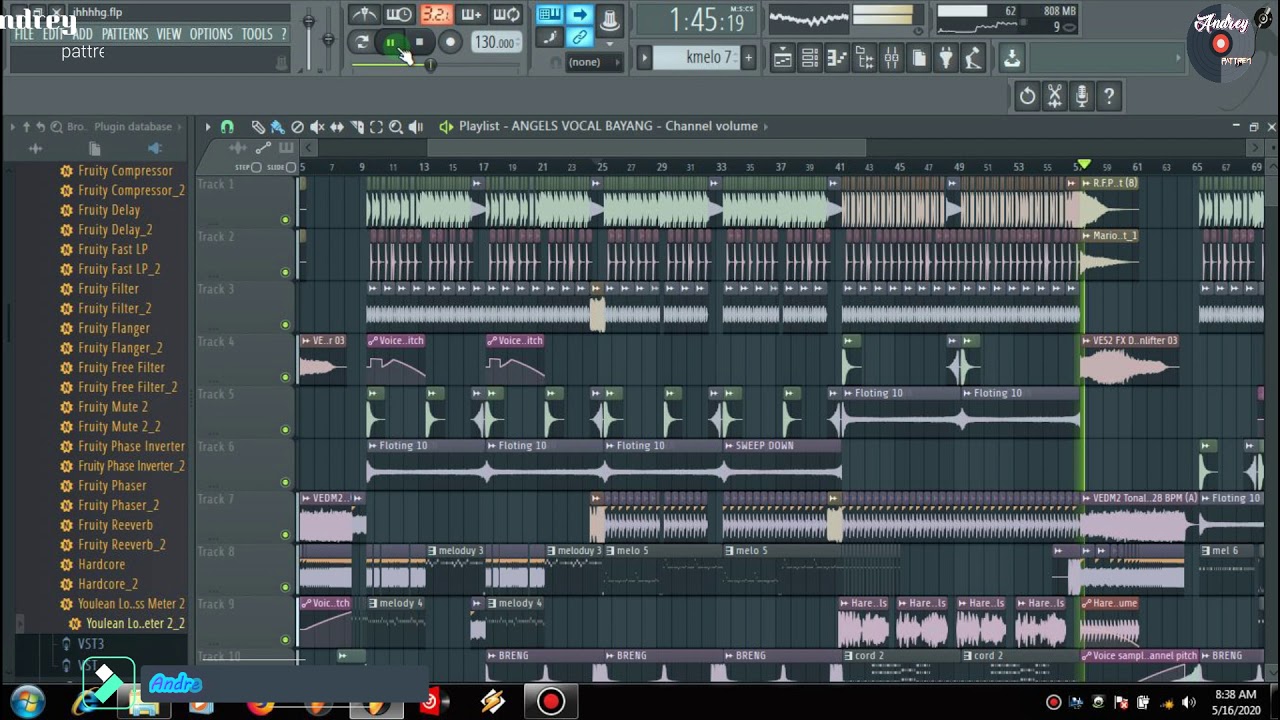
Task: Add new pattern with plus button
Action: click(748, 58)
